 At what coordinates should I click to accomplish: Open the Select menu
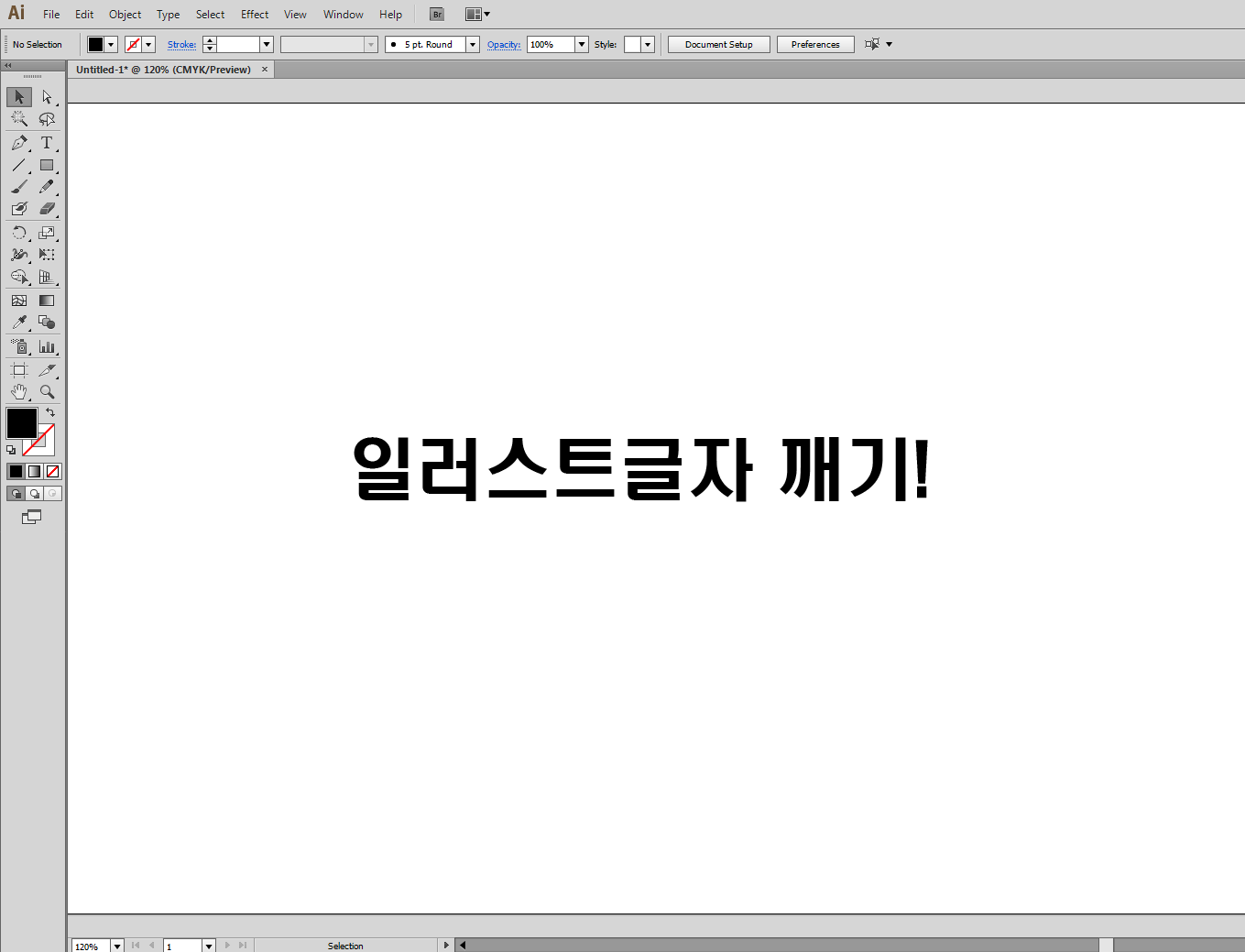211,15
